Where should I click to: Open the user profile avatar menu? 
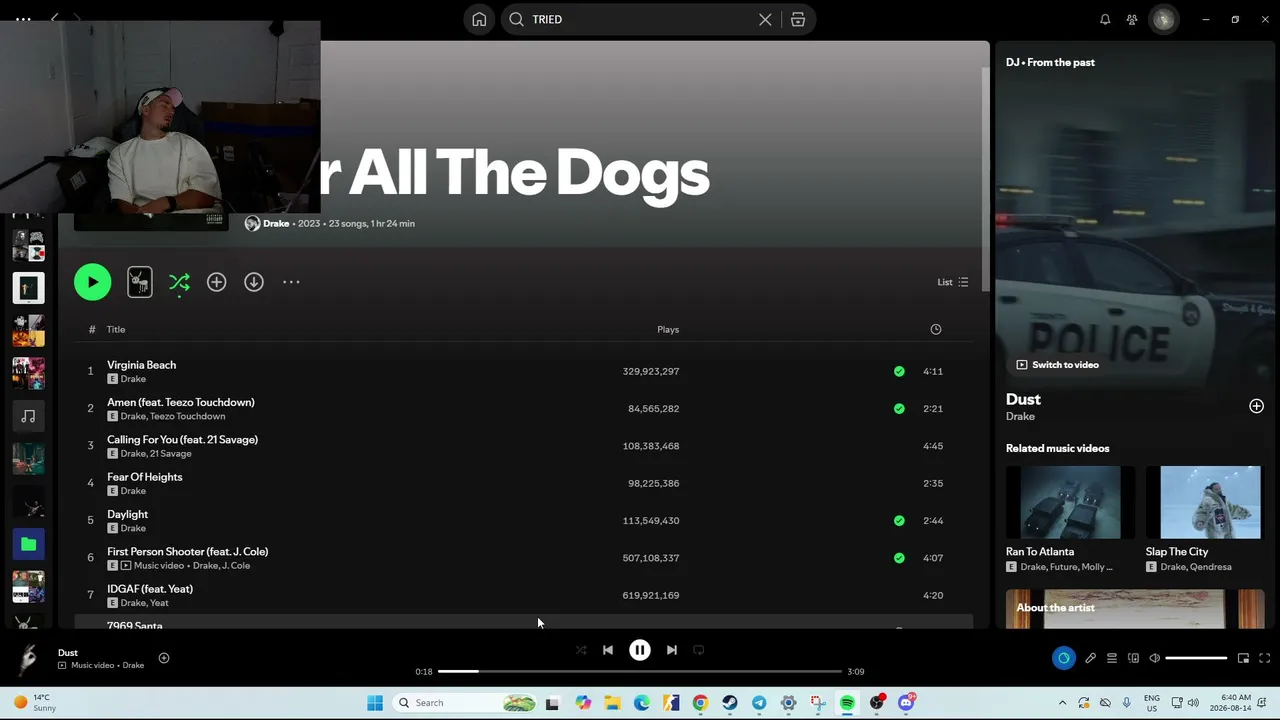tap(1163, 19)
